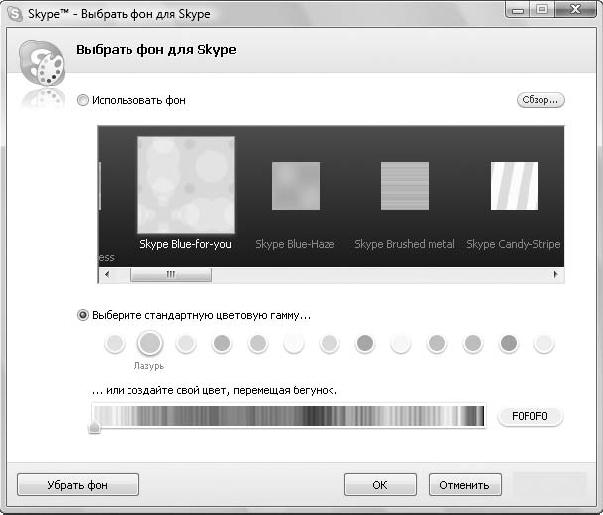Screen dimensions: 603x515
Task: Click the color slider handle below the spectrum
Action: coord(94,429)
